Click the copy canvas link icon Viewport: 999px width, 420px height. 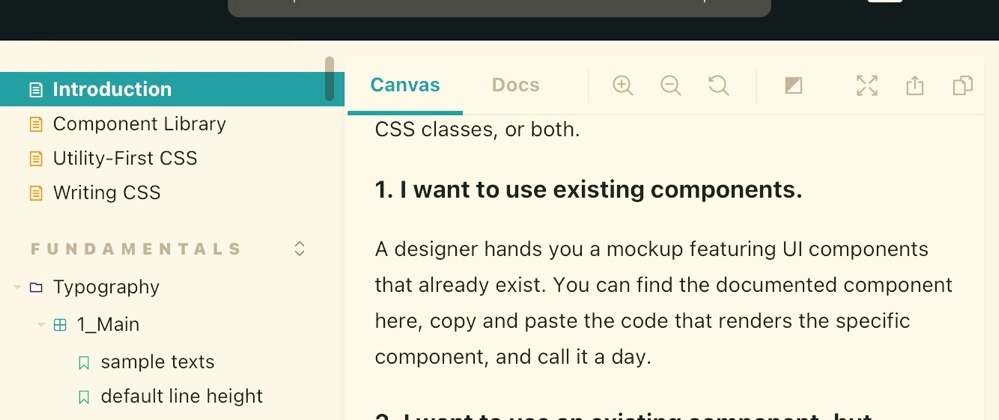(x=962, y=86)
